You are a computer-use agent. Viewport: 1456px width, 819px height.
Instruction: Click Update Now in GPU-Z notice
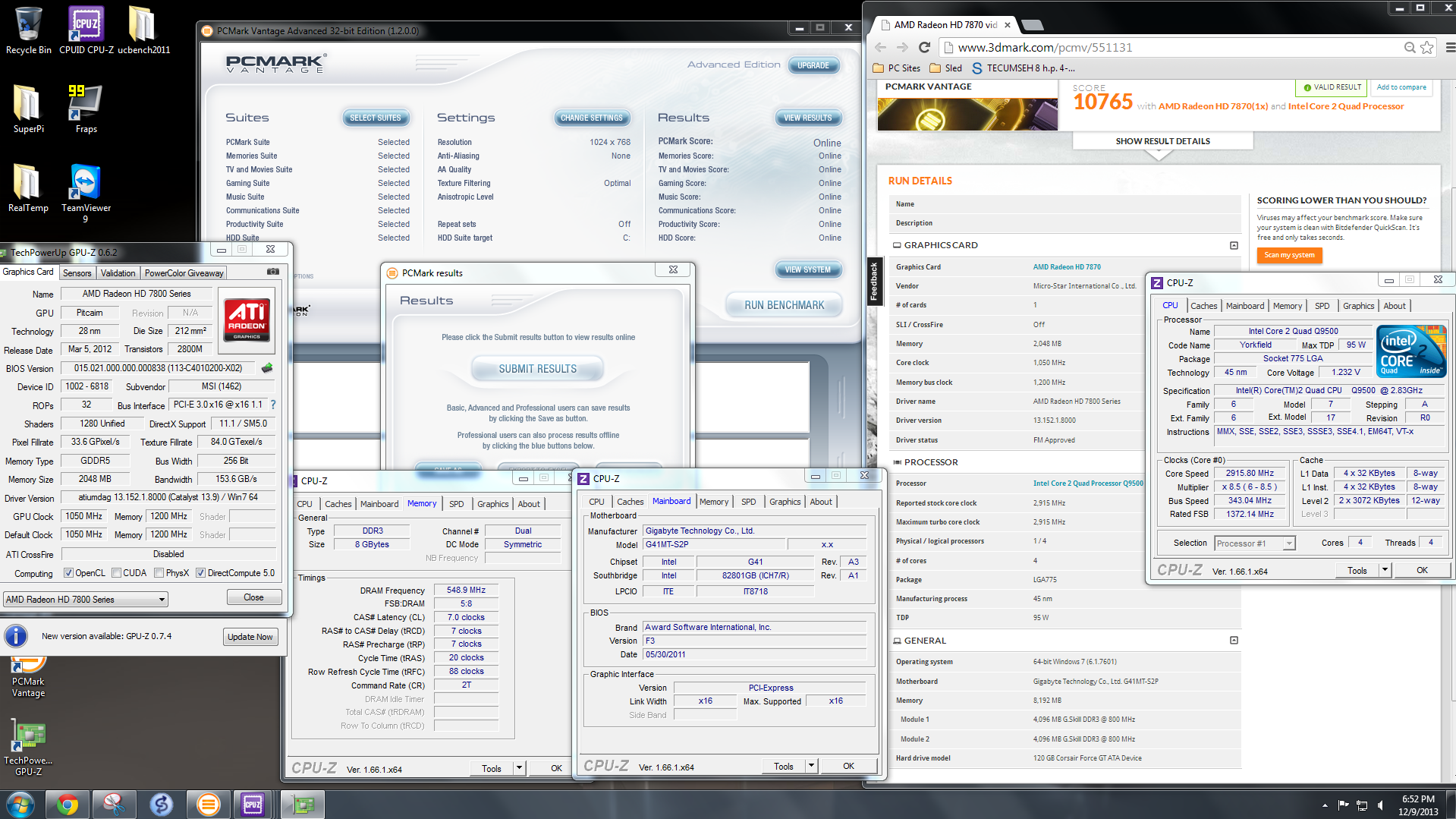(250, 637)
